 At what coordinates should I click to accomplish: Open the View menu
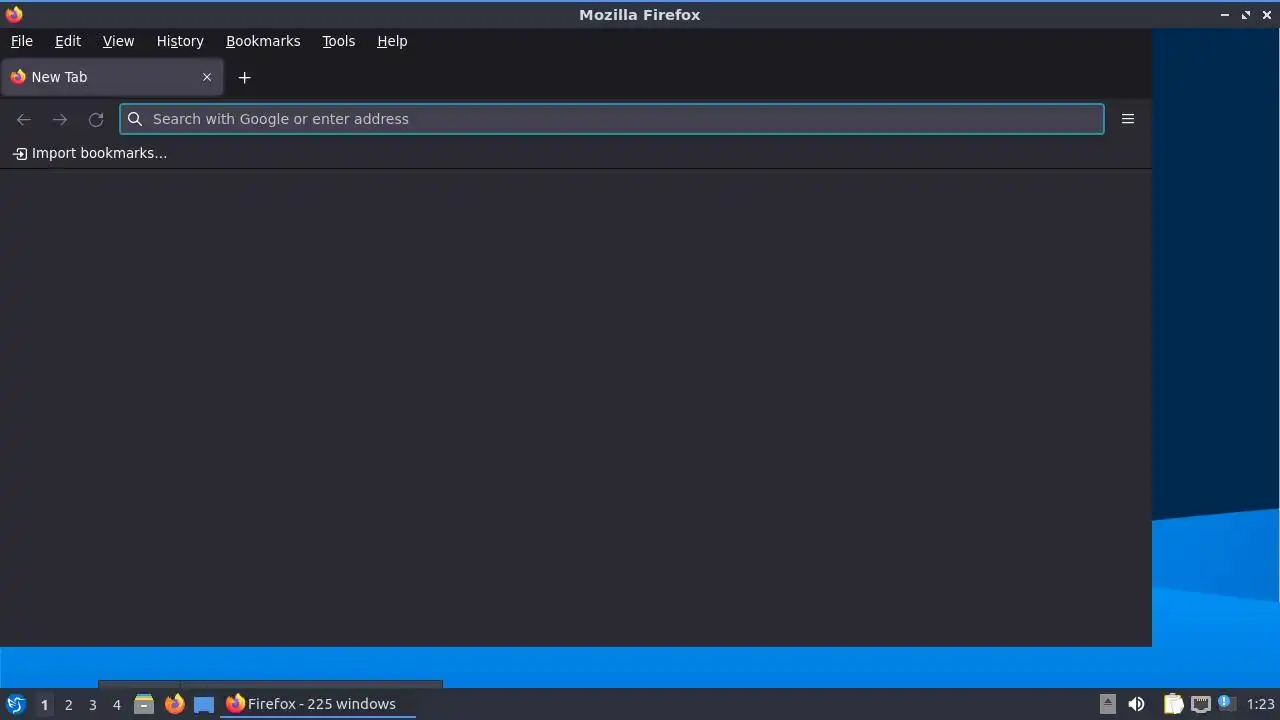click(118, 41)
